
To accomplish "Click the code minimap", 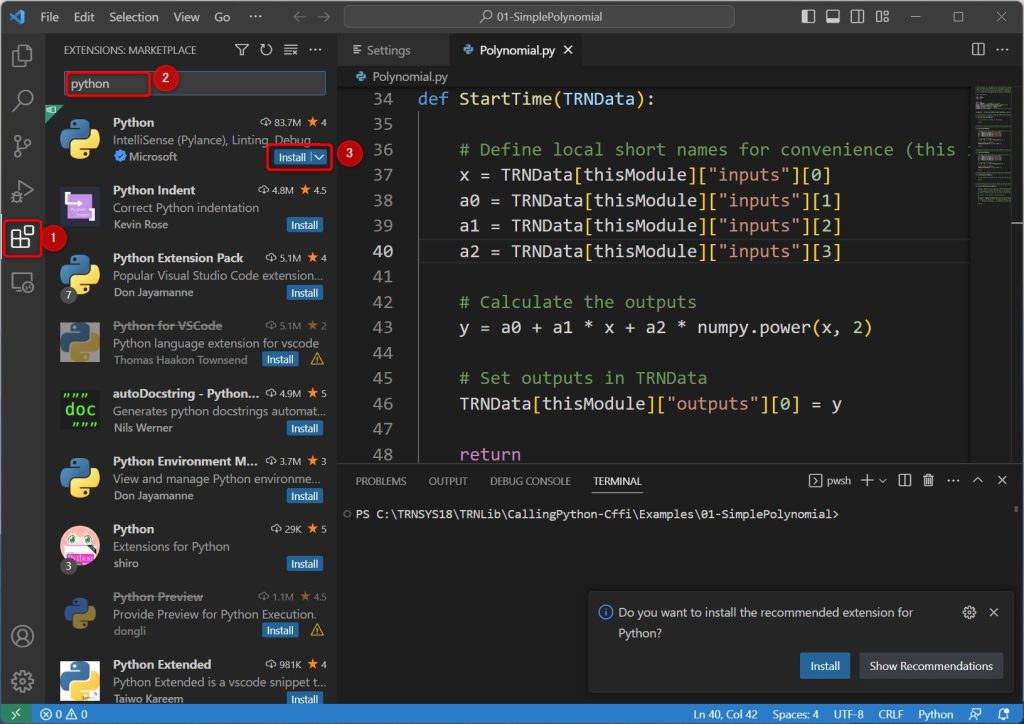I will coord(992,144).
